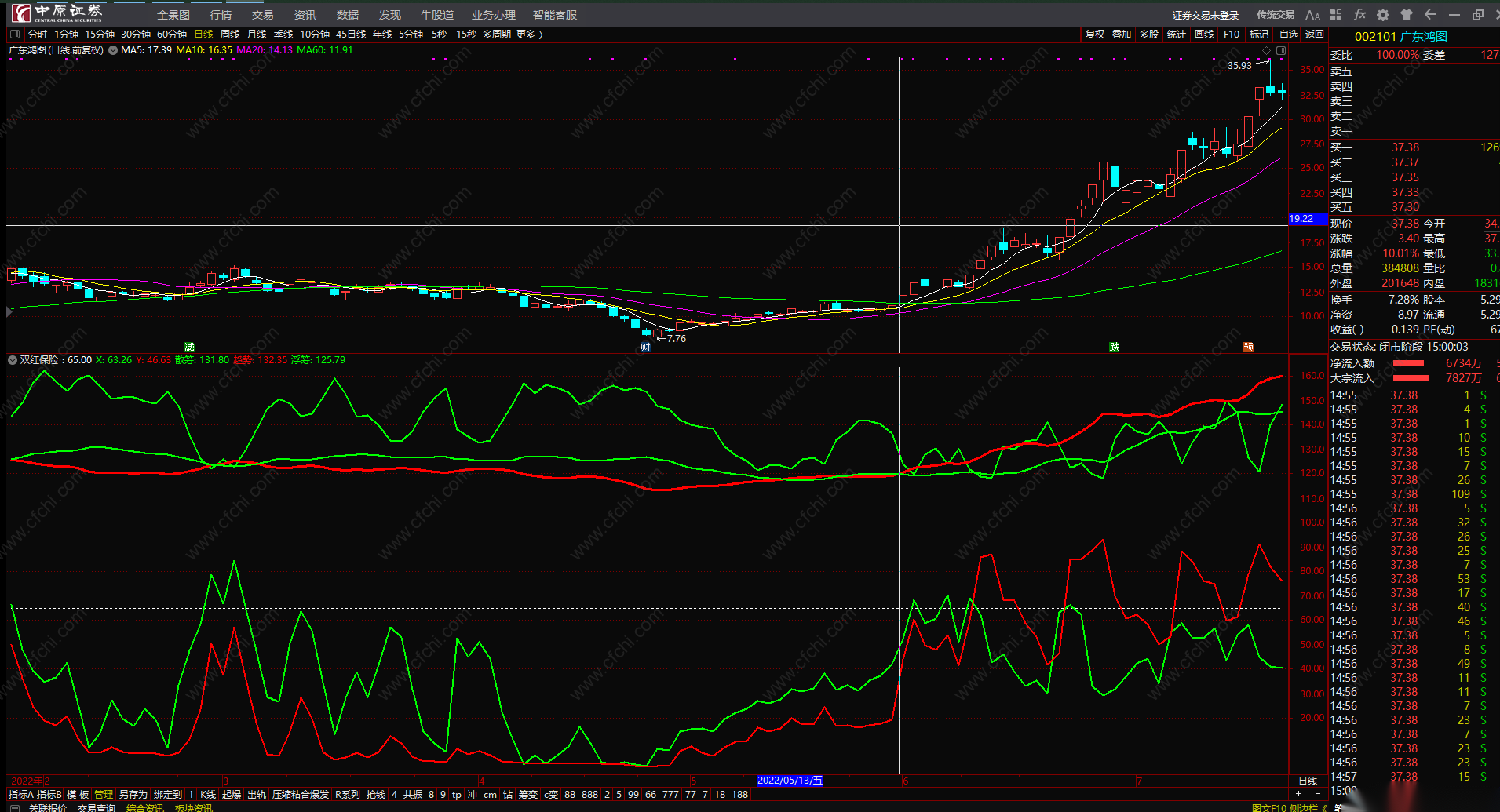Screen dimensions: 1500x812
Task: Click the 返回 button
Action: point(1315,35)
